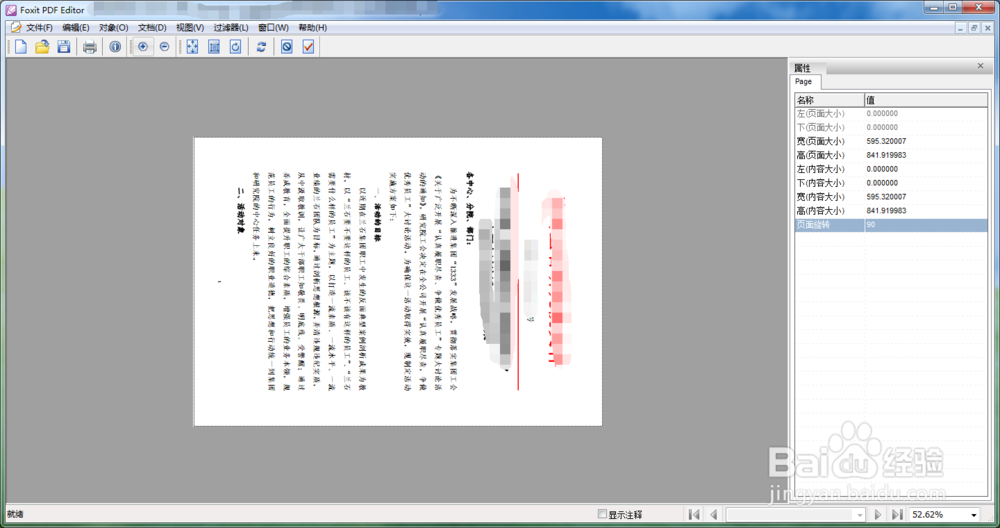Image resolution: width=1000 pixels, height=528 pixels.
Task: Select the Page tab in the properties panel
Action: 805,82
